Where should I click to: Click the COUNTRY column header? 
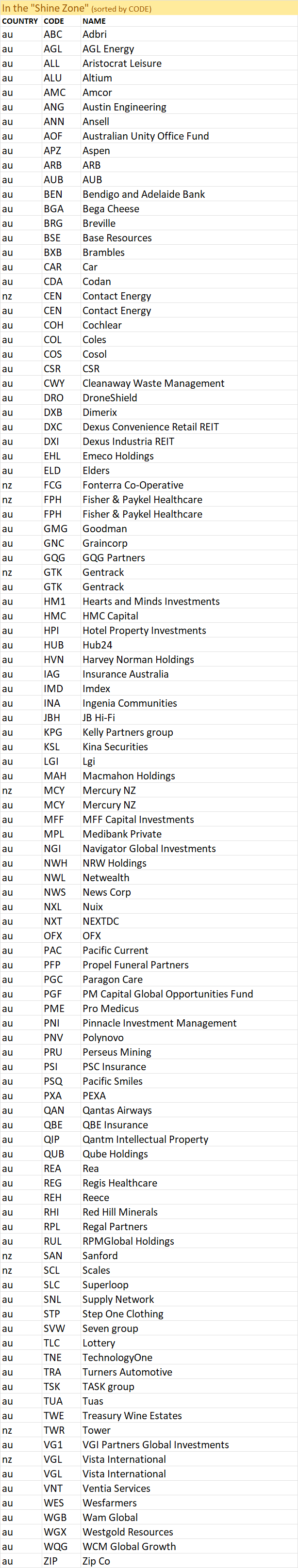click(20, 21)
